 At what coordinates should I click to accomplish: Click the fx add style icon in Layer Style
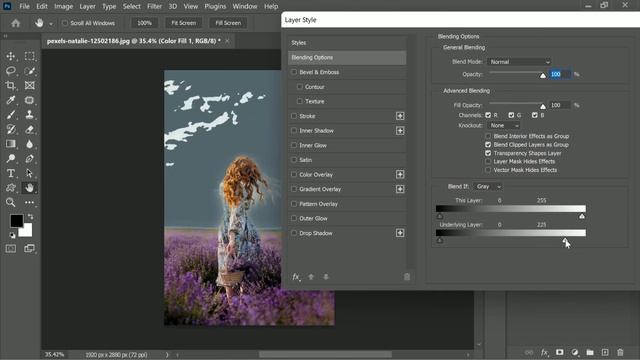296,277
